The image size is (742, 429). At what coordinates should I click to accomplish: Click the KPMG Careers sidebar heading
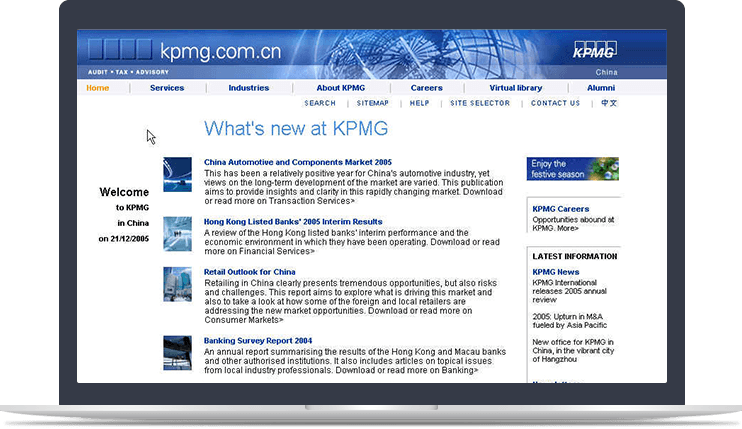561,209
